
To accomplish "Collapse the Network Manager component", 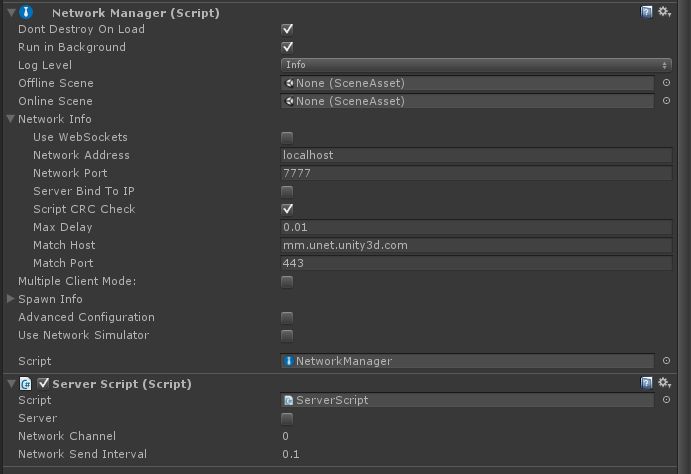I will 11,12.
